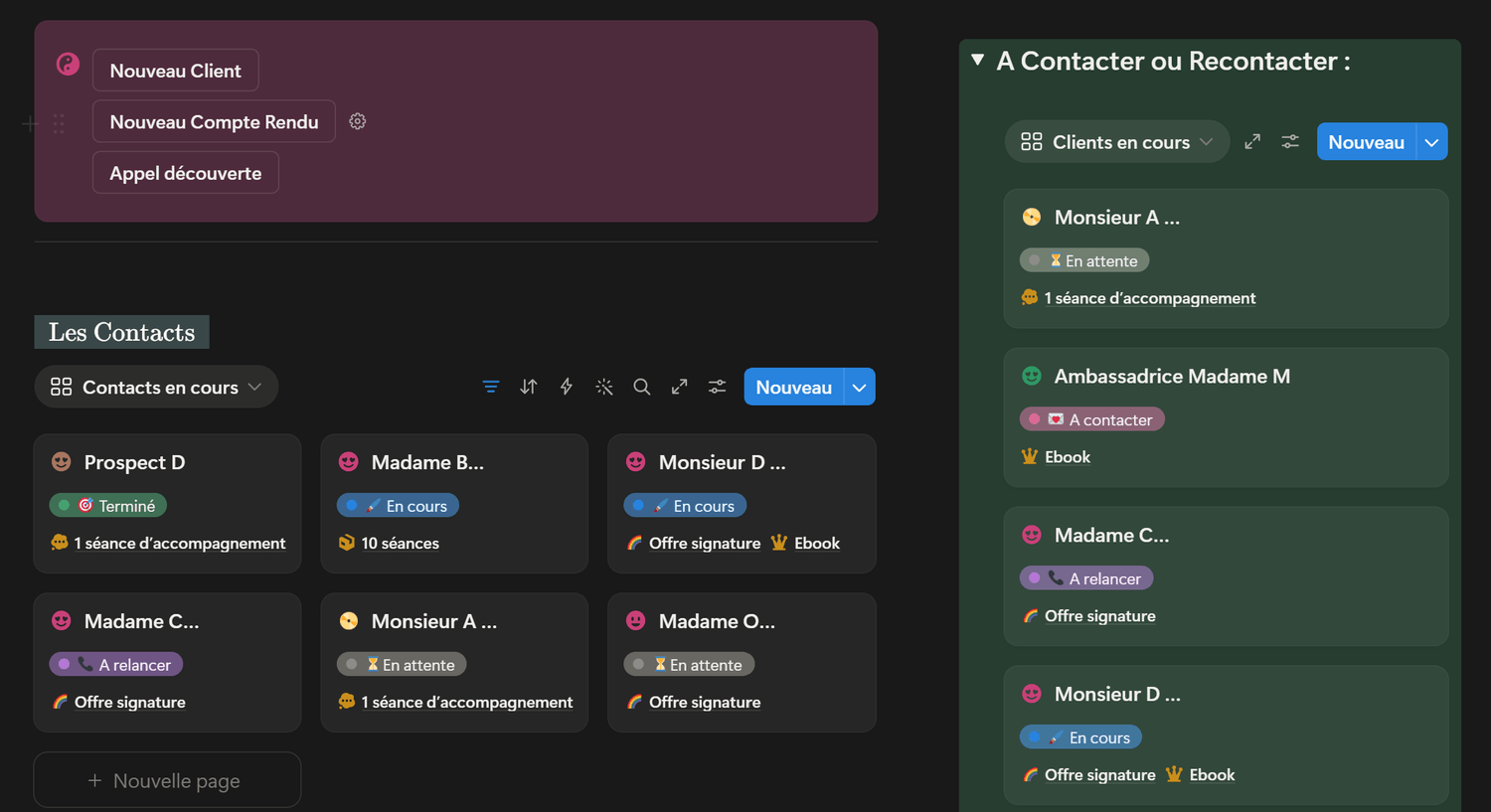Click the Nouveau Compte Rendu button
The image size is (1491, 812).
214,121
